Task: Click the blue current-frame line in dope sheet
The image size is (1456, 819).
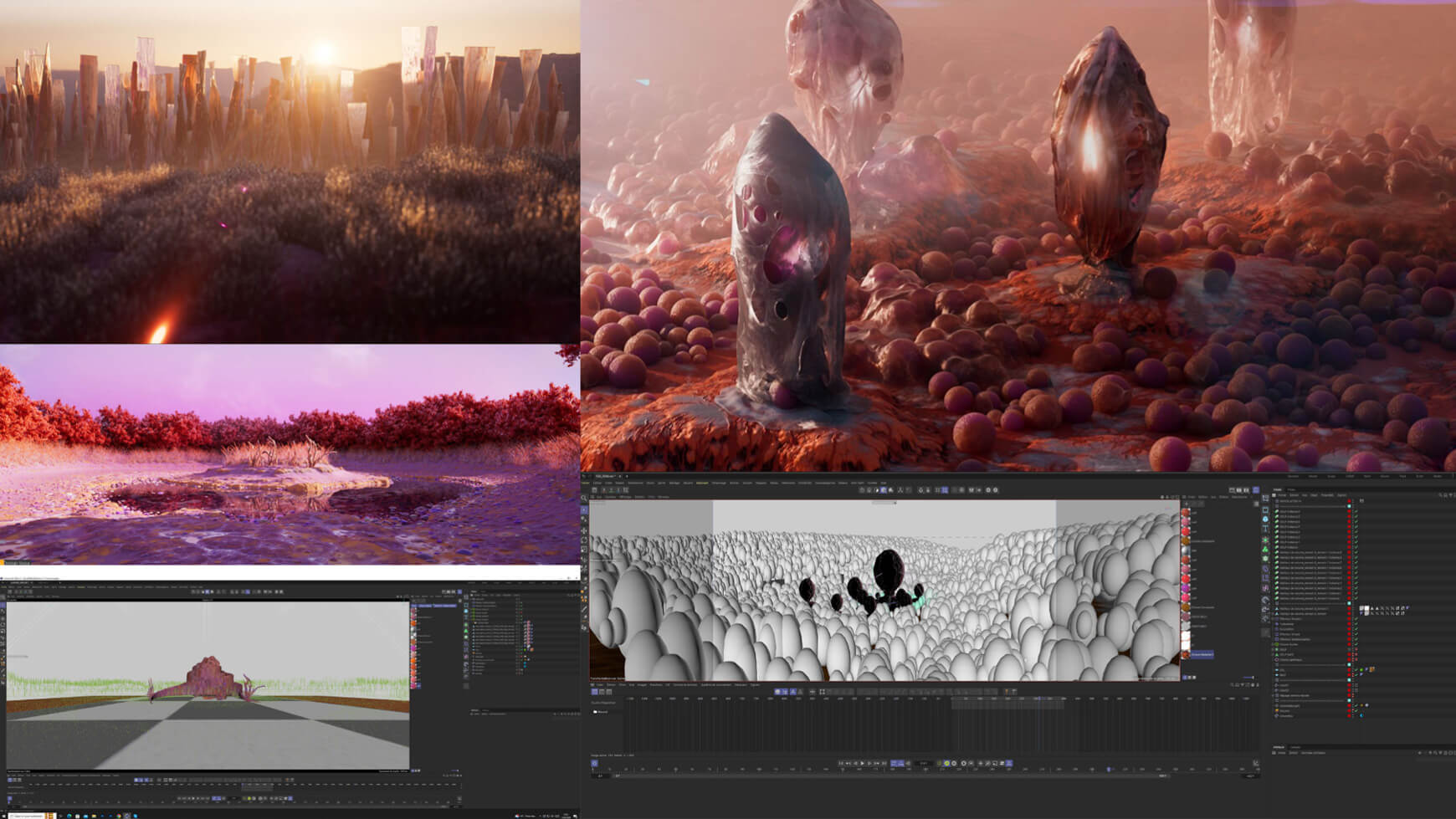Action: (x=1039, y=724)
